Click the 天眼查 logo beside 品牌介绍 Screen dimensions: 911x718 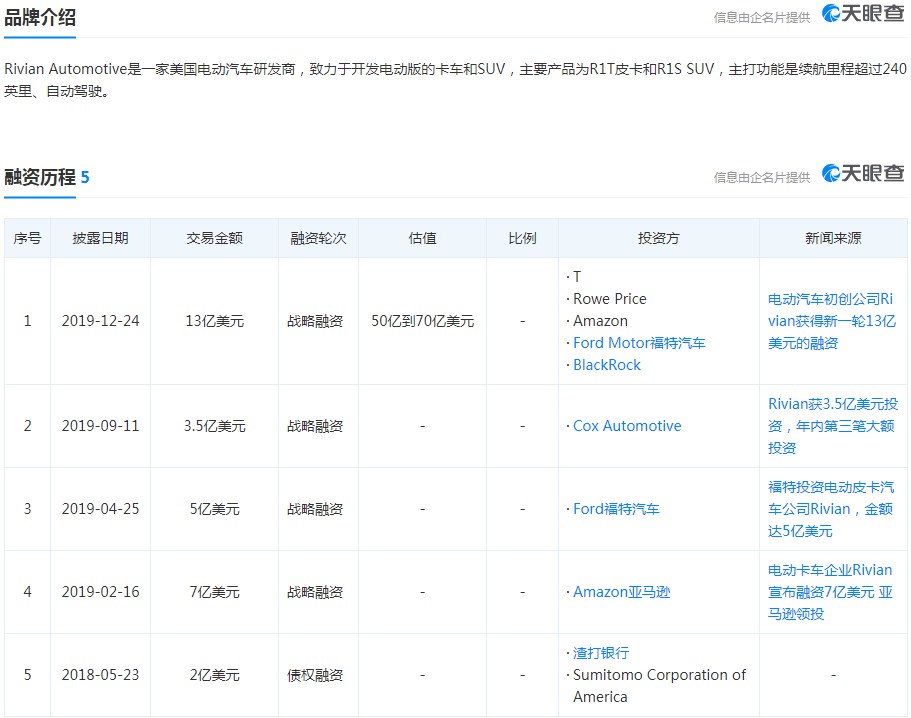click(x=863, y=14)
